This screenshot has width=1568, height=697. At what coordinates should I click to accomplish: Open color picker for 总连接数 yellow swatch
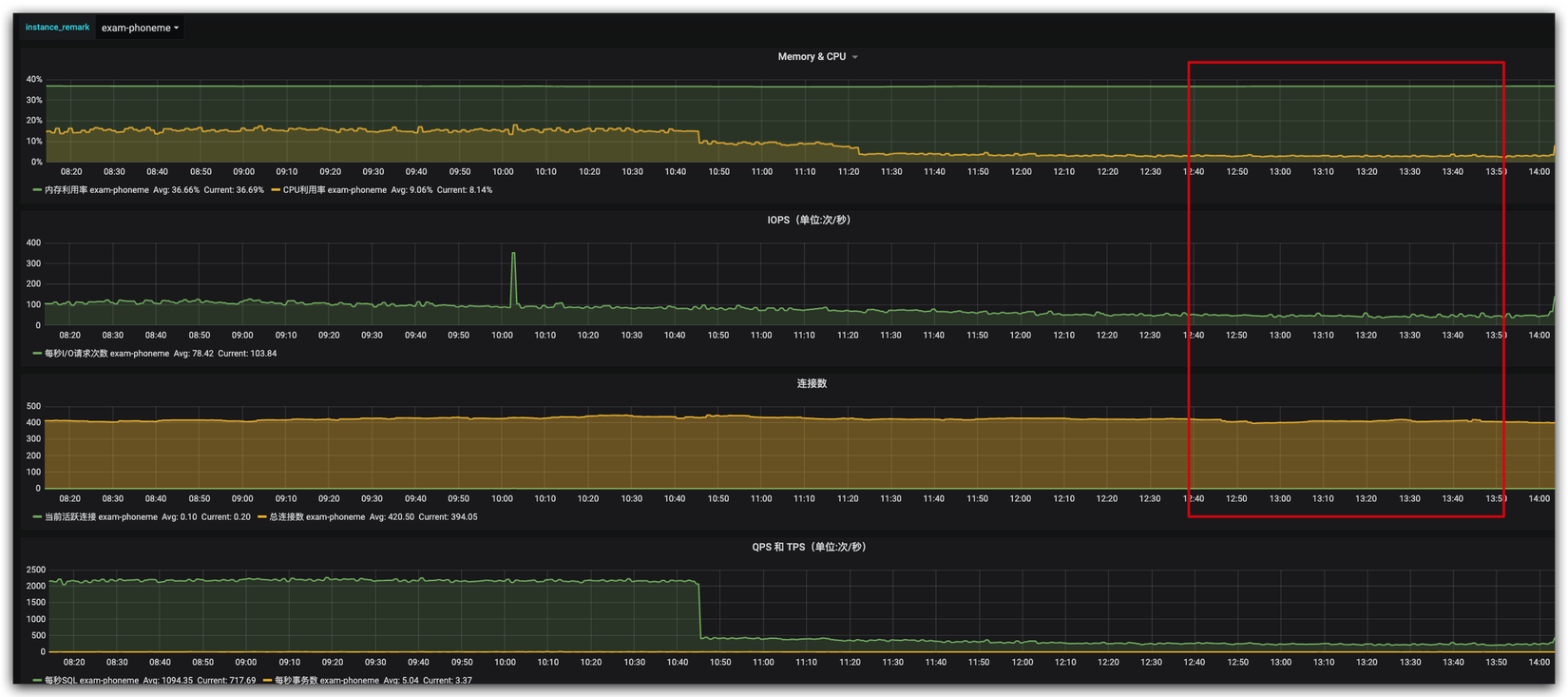point(261,517)
